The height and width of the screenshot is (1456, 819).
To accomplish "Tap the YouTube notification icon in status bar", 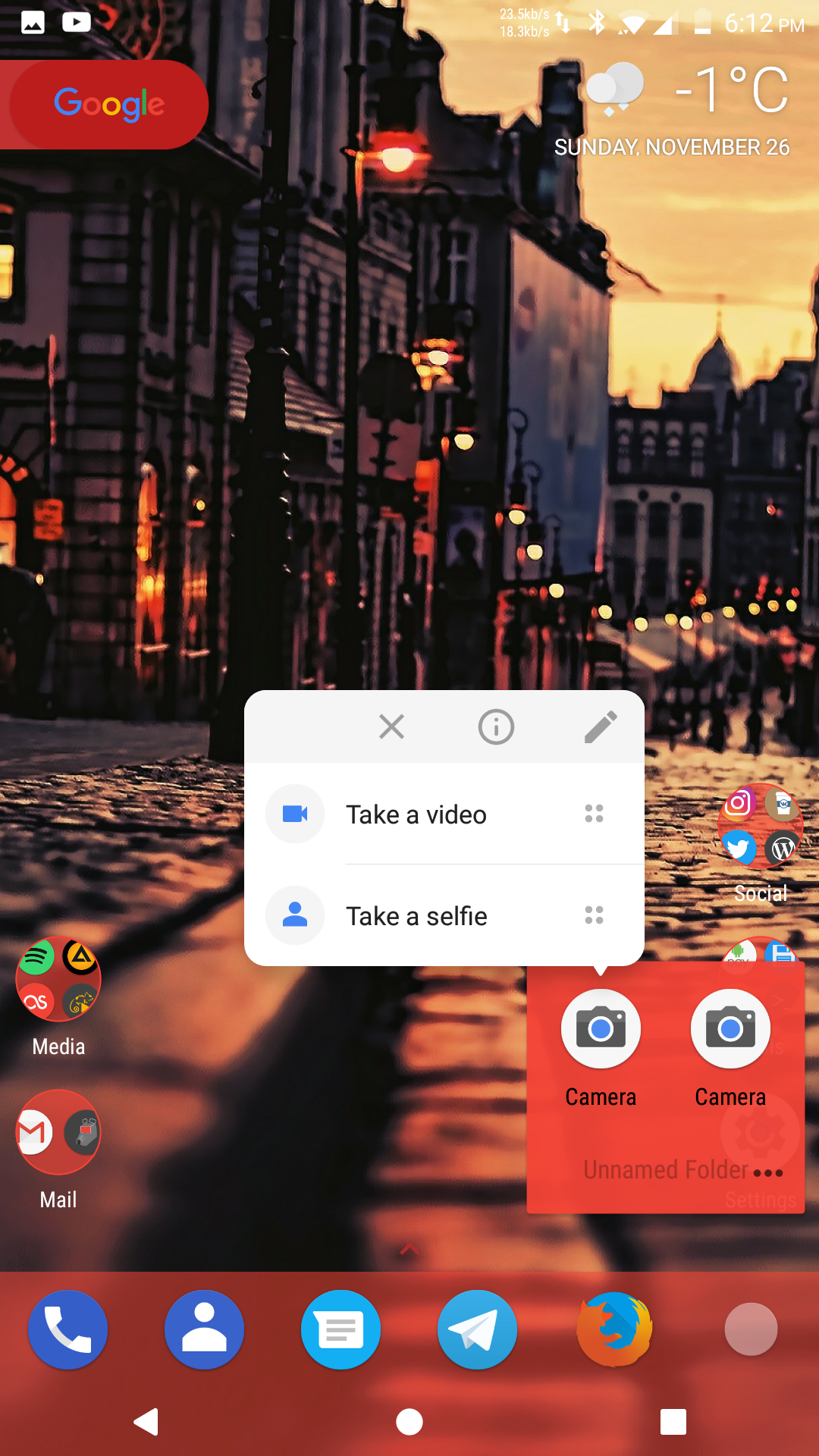I will [x=77, y=22].
